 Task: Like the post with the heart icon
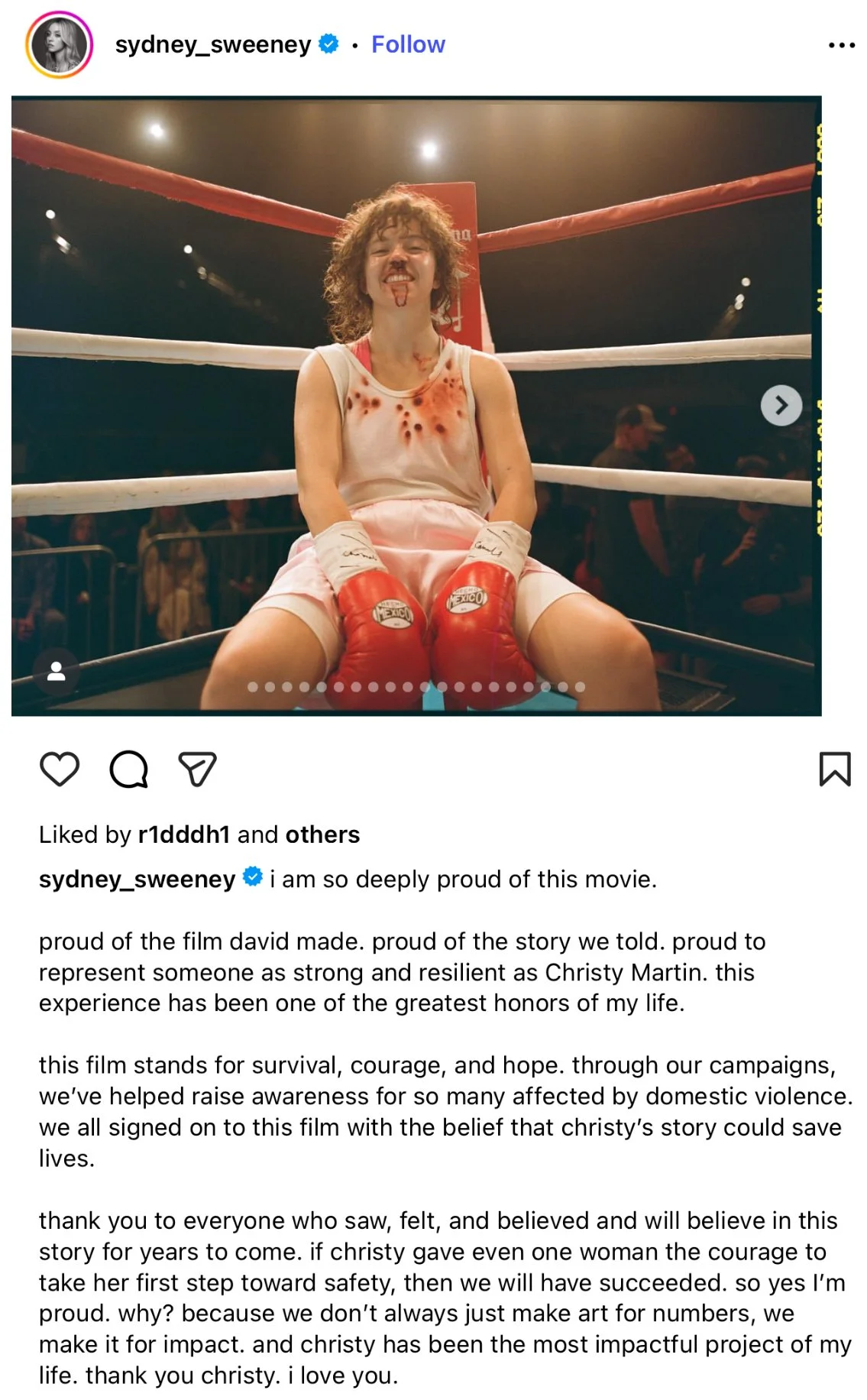coord(60,769)
